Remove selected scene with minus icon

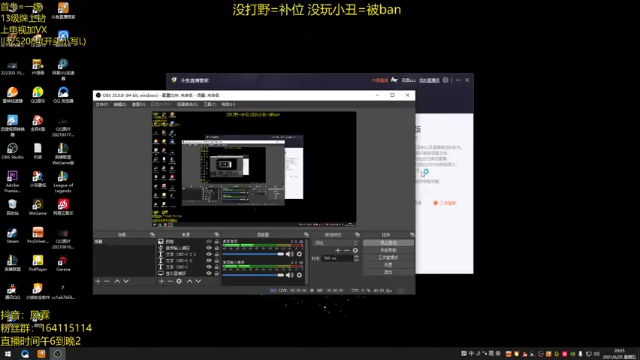pos(107,281)
